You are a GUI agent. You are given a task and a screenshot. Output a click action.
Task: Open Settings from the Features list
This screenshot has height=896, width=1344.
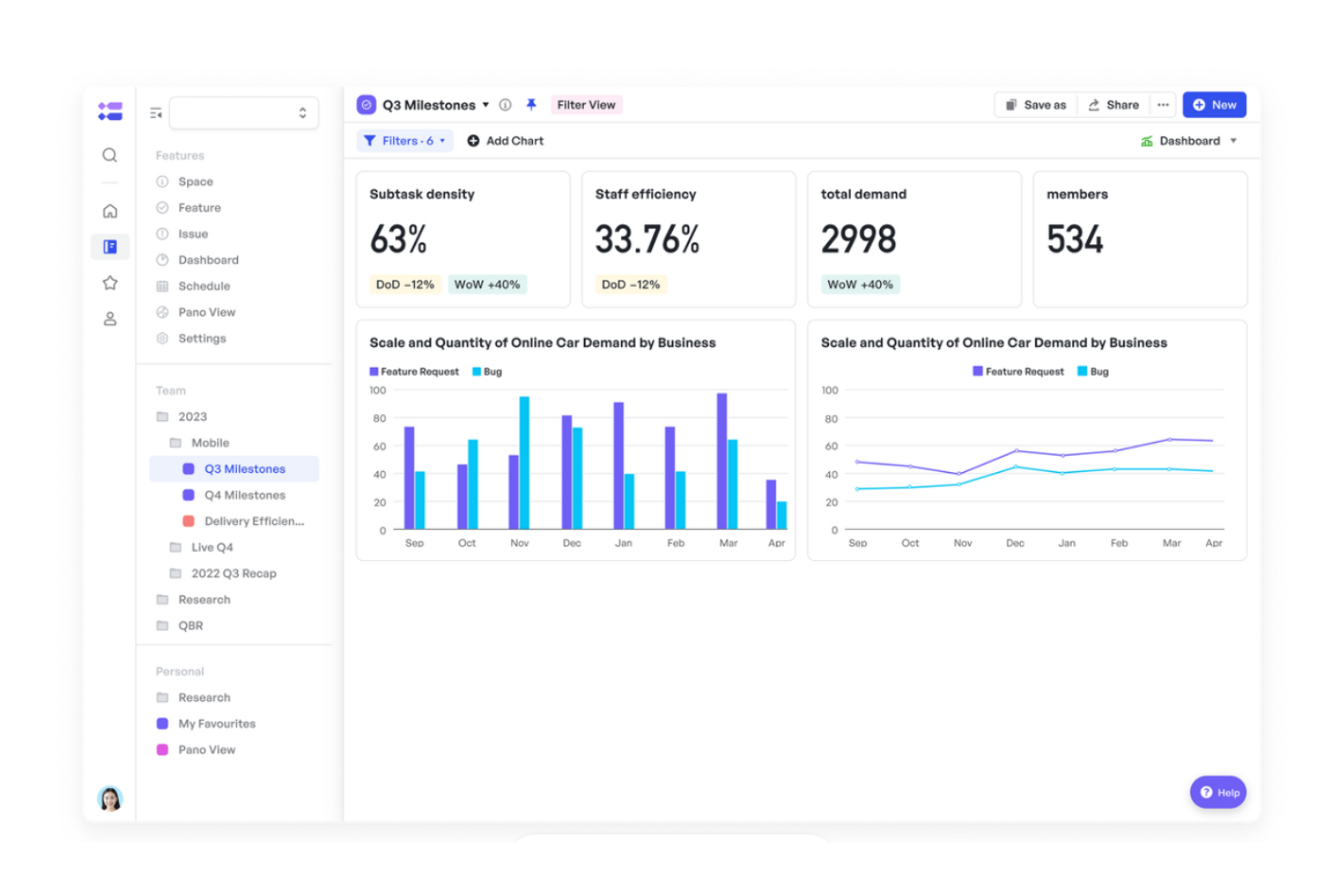[202, 338]
